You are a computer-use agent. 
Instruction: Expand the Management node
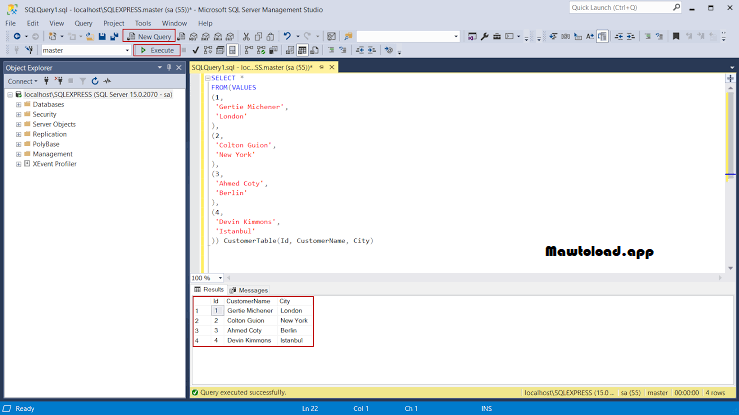(x=18, y=154)
